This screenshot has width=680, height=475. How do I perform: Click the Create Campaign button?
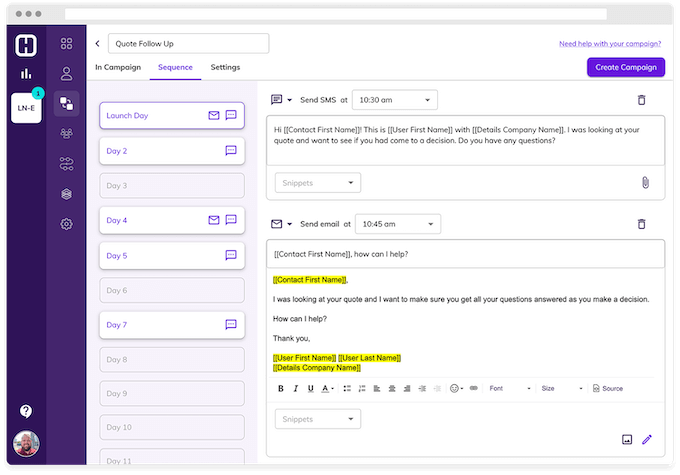coord(625,67)
